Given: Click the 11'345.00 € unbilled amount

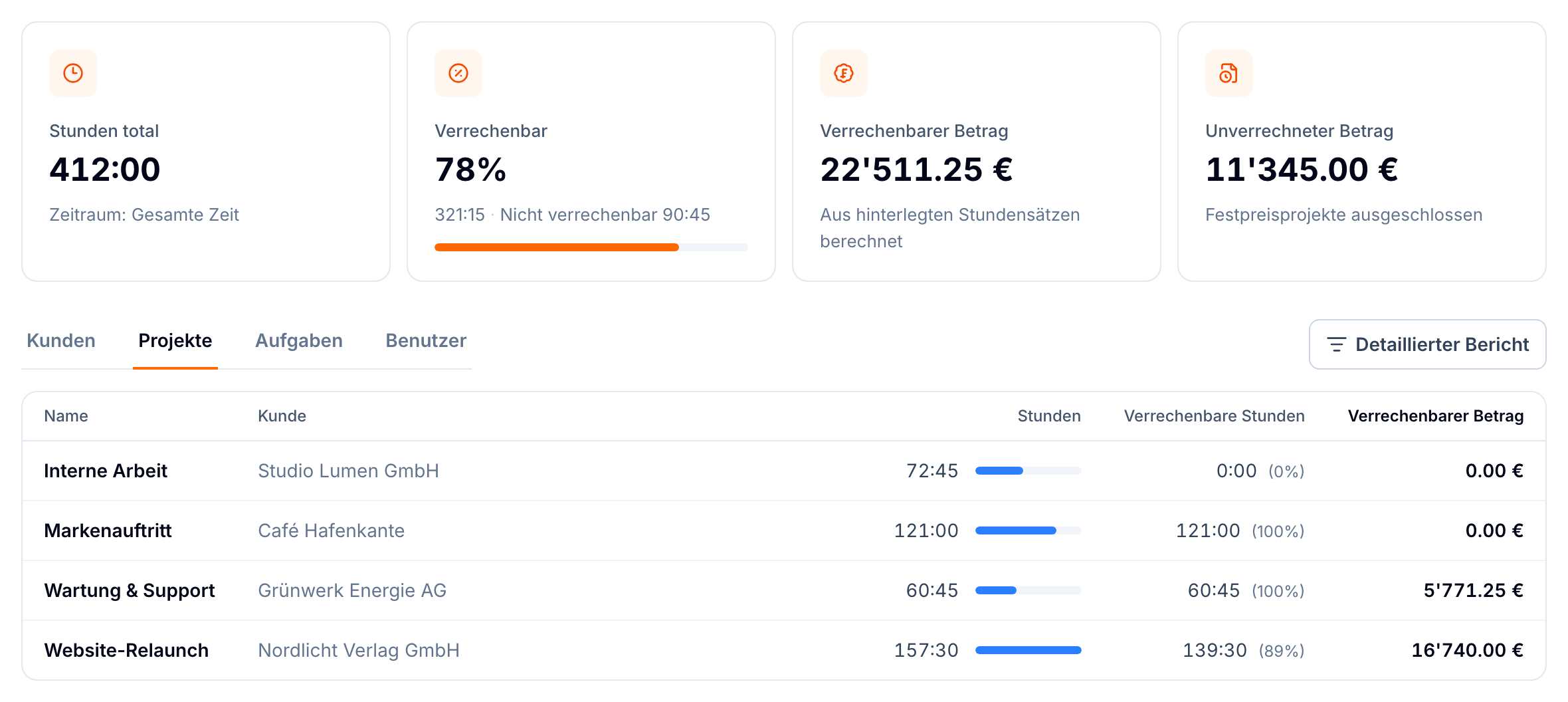Looking at the screenshot, I should (1302, 170).
